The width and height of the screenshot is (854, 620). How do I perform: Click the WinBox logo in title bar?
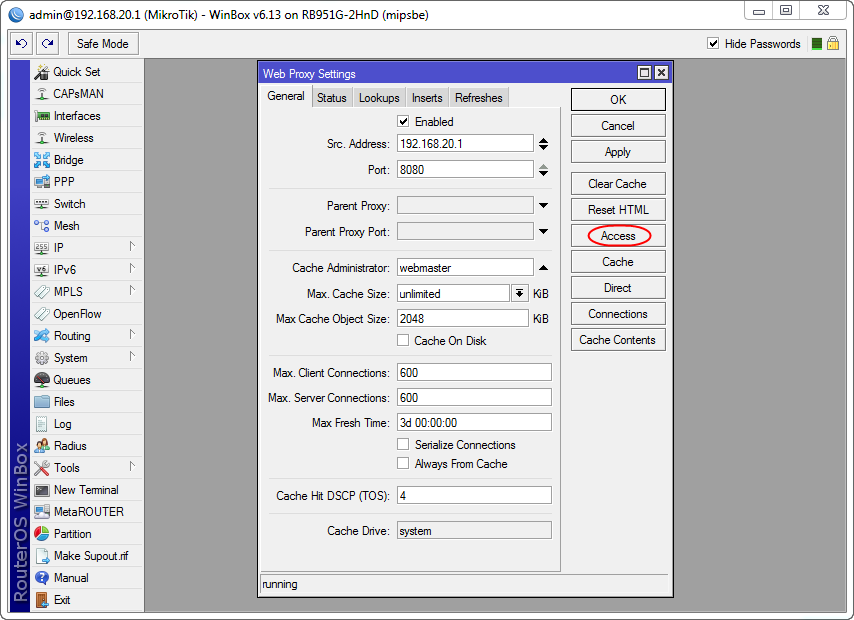point(16,15)
